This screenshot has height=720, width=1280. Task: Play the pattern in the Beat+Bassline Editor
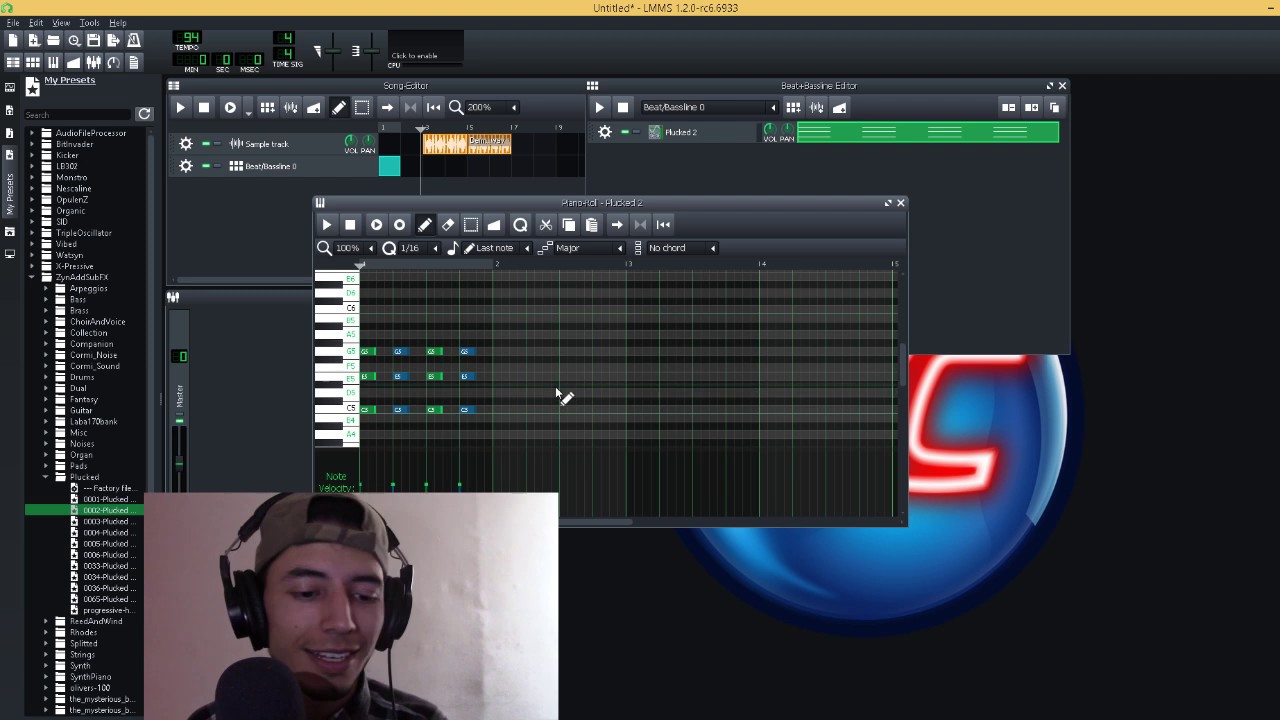click(600, 107)
